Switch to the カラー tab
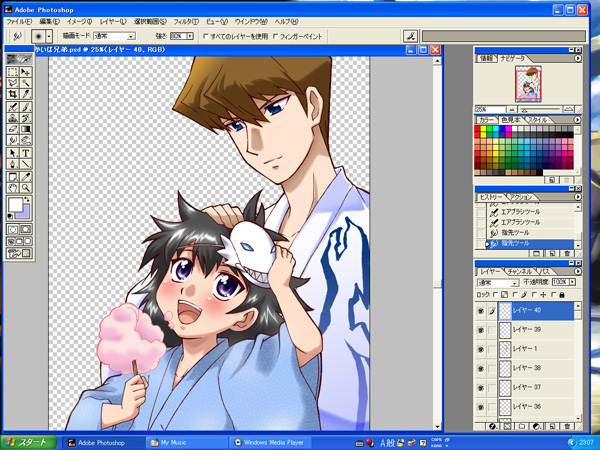The height and width of the screenshot is (450, 600). [x=486, y=120]
